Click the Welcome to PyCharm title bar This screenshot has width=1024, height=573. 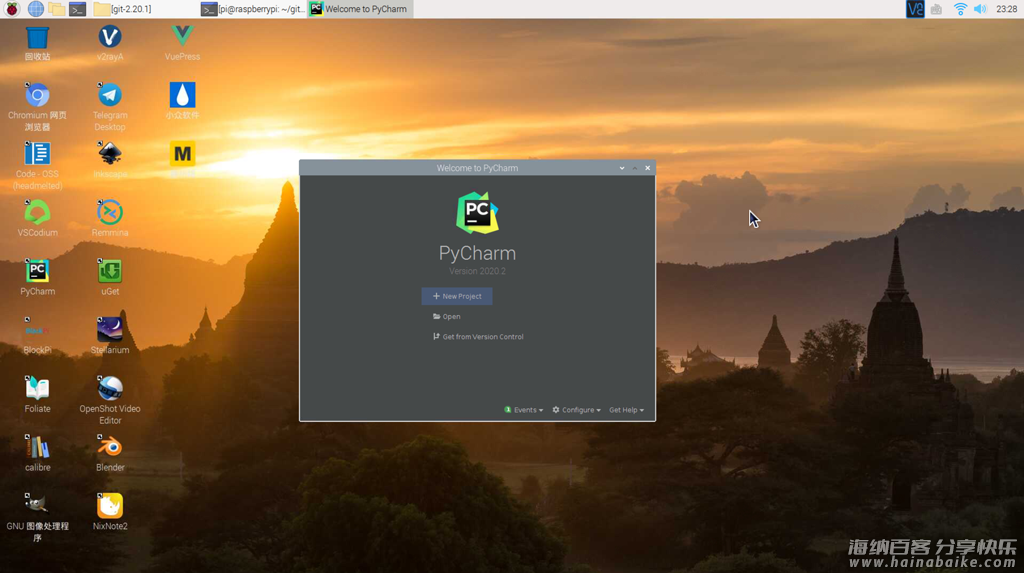(x=477, y=168)
